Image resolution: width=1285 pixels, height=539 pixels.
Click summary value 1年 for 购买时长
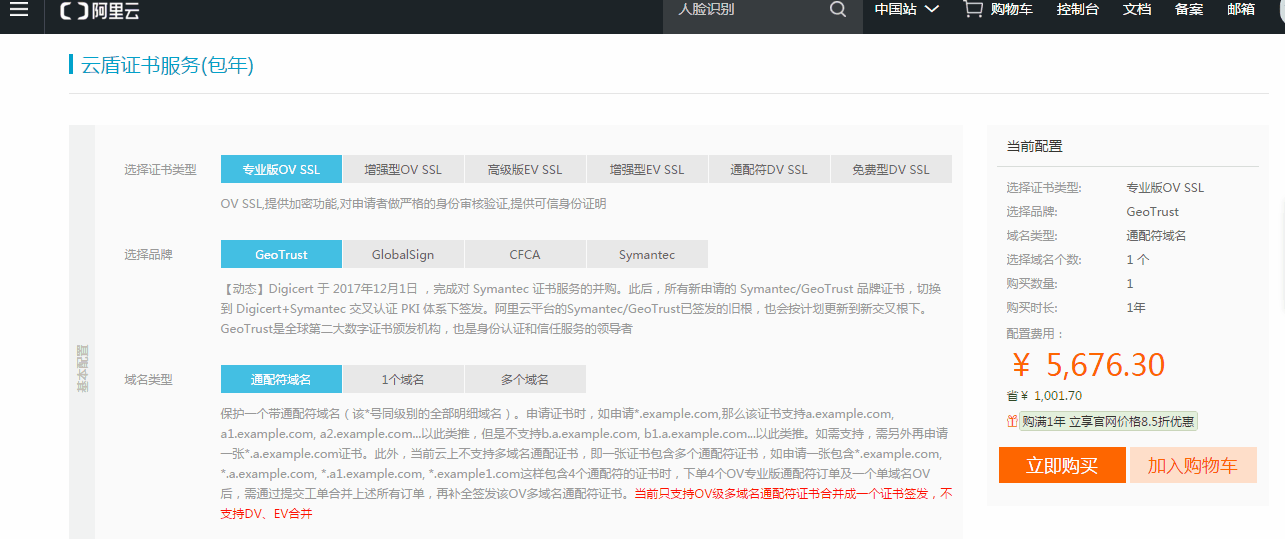(1136, 307)
